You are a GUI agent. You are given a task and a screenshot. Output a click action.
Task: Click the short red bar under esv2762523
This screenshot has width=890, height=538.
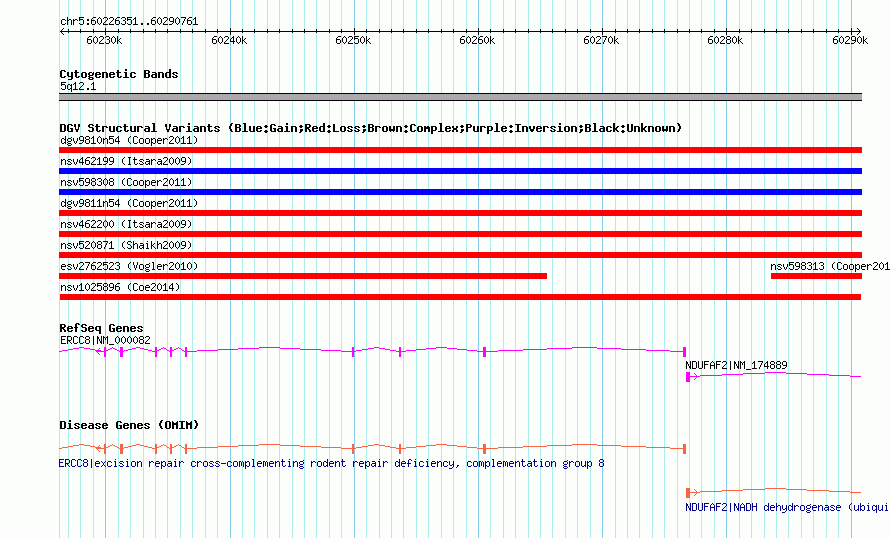[x=303, y=276]
